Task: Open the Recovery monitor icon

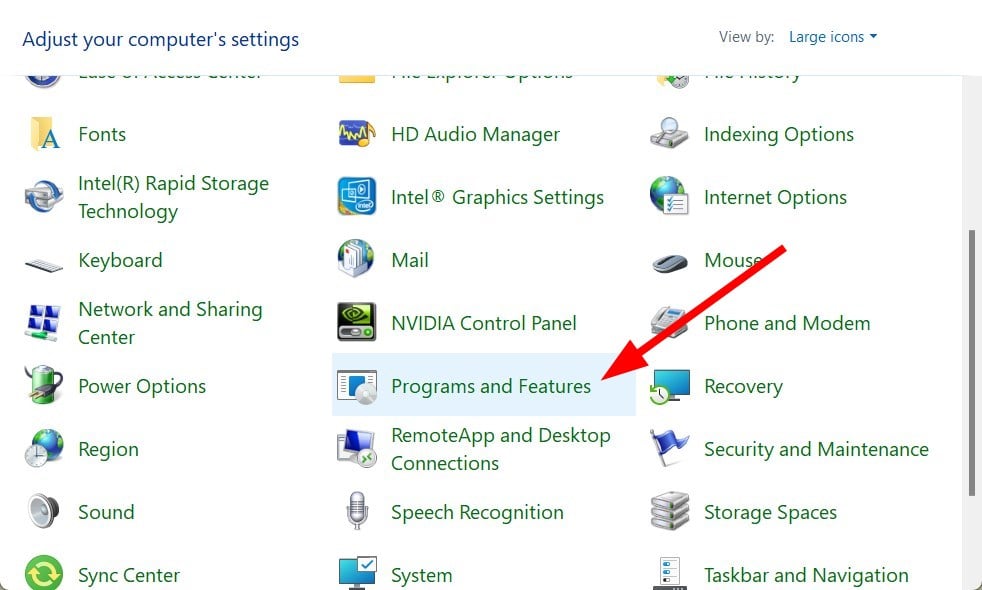Action: [669, 386]
